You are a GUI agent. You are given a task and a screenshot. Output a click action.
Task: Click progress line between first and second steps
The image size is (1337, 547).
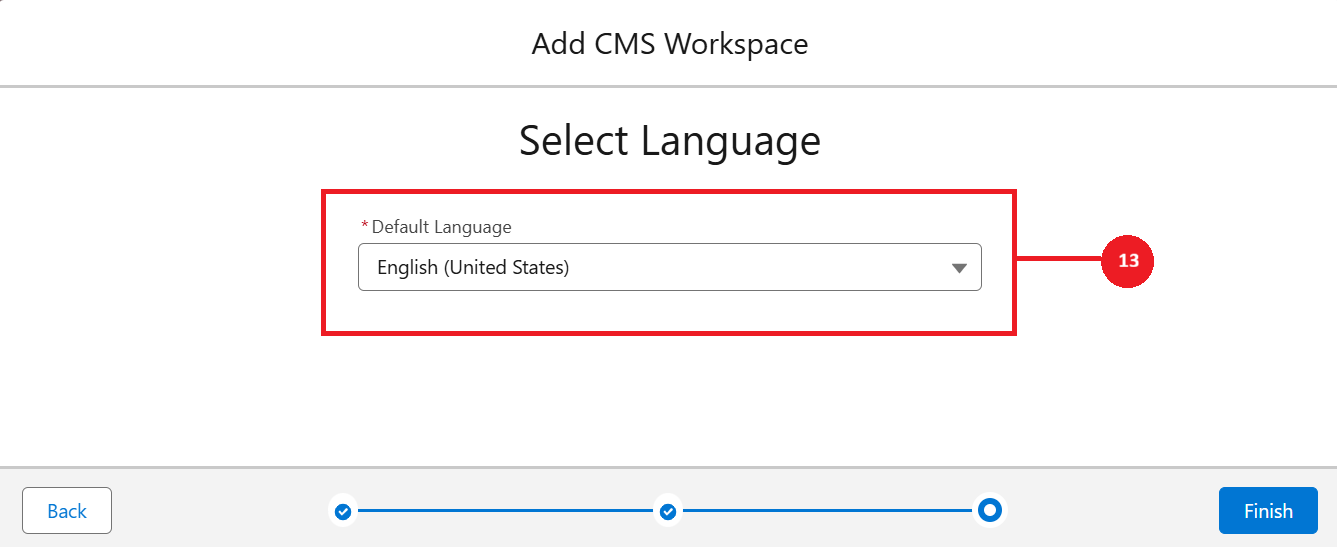505,511
